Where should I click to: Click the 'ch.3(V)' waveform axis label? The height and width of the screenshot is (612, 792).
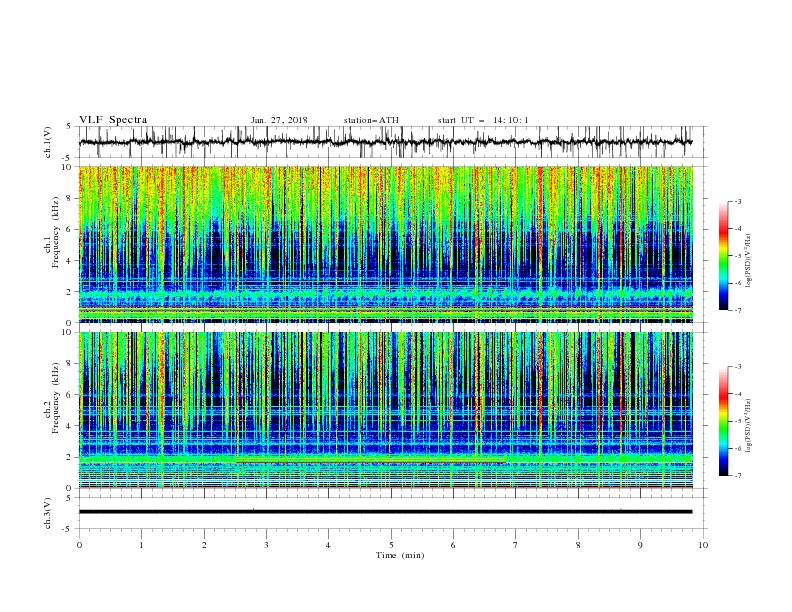pos(48,513)
